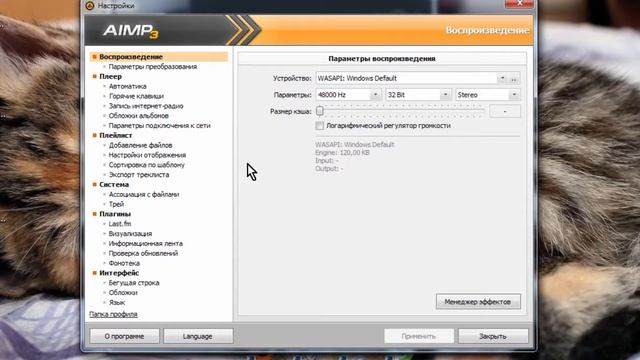The height and width of the screenshot is (360, 640).
Task: Open Параметры подключения к сети page
Action: point(160,125)
